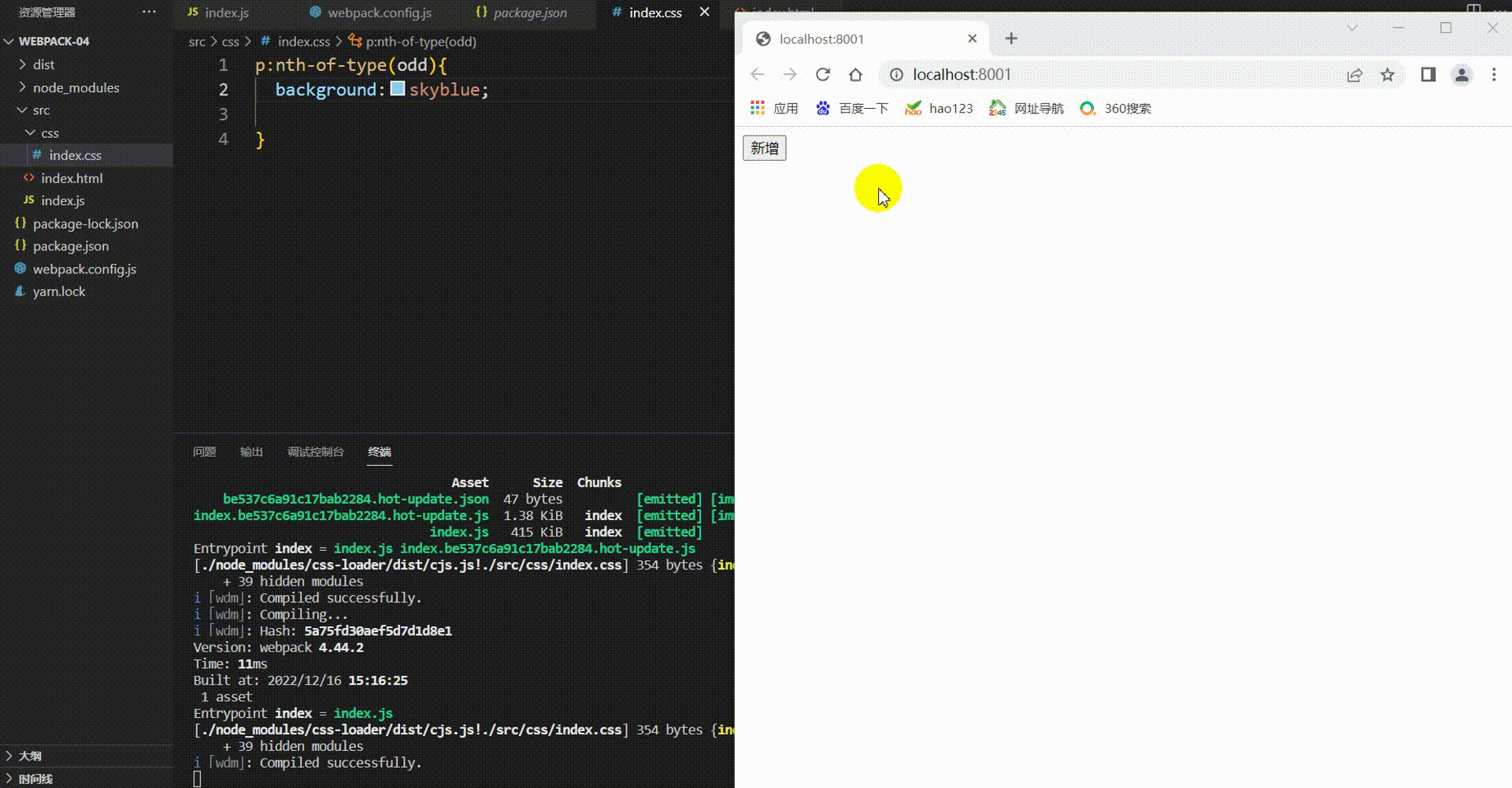Click the 新增 button on the page
The width and height of the screenshot is (1512, 788).
[x=765, y=148]
